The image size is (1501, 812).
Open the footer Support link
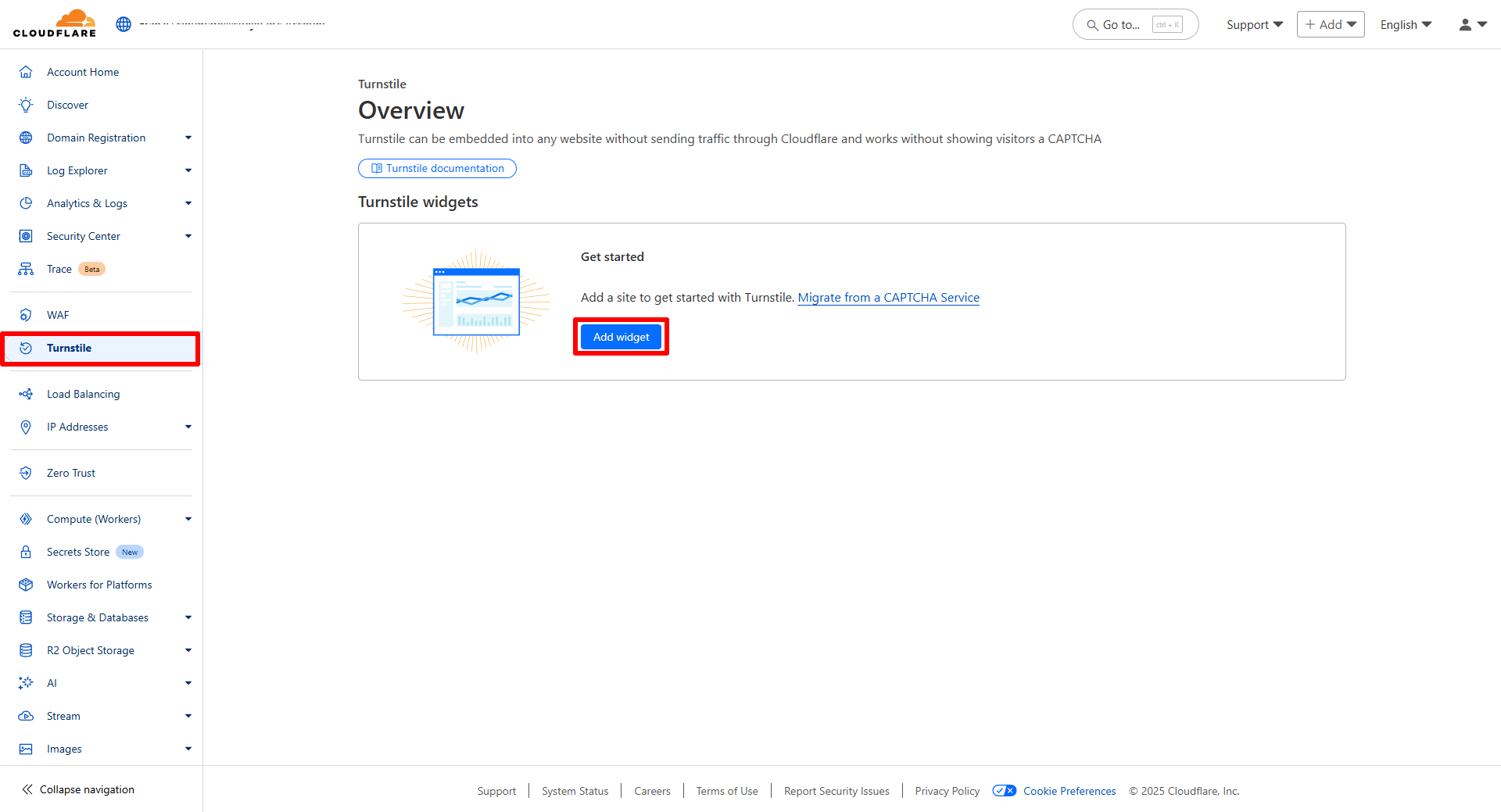tap(496, 791)
